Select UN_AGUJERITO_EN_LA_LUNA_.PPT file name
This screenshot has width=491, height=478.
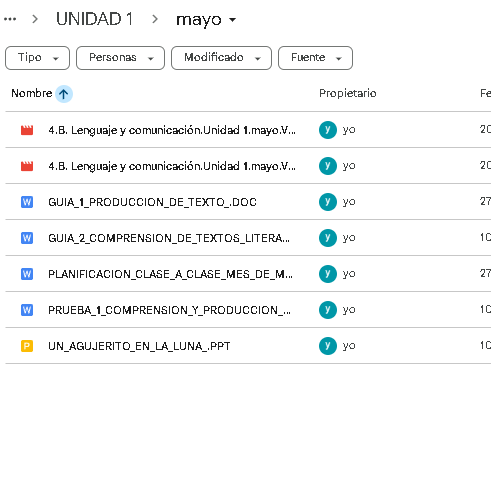139,346
